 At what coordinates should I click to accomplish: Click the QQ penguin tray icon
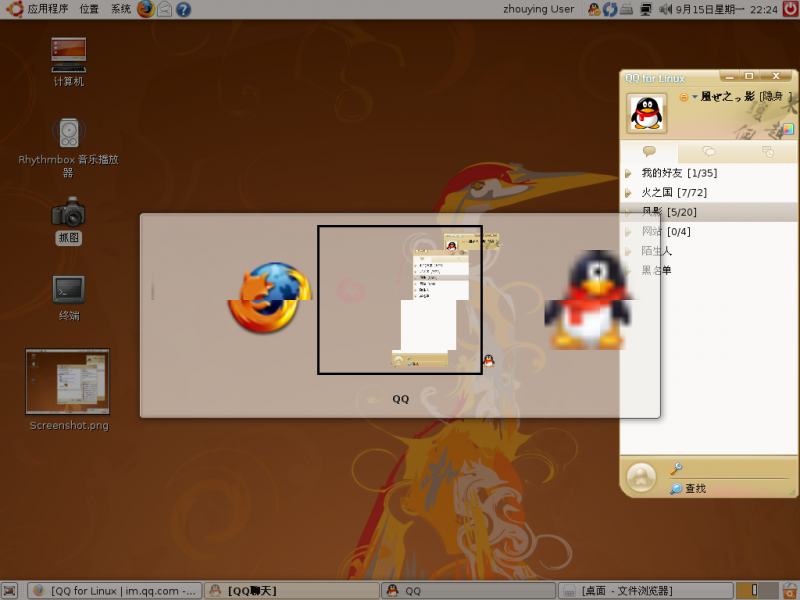tap(594, 9)
